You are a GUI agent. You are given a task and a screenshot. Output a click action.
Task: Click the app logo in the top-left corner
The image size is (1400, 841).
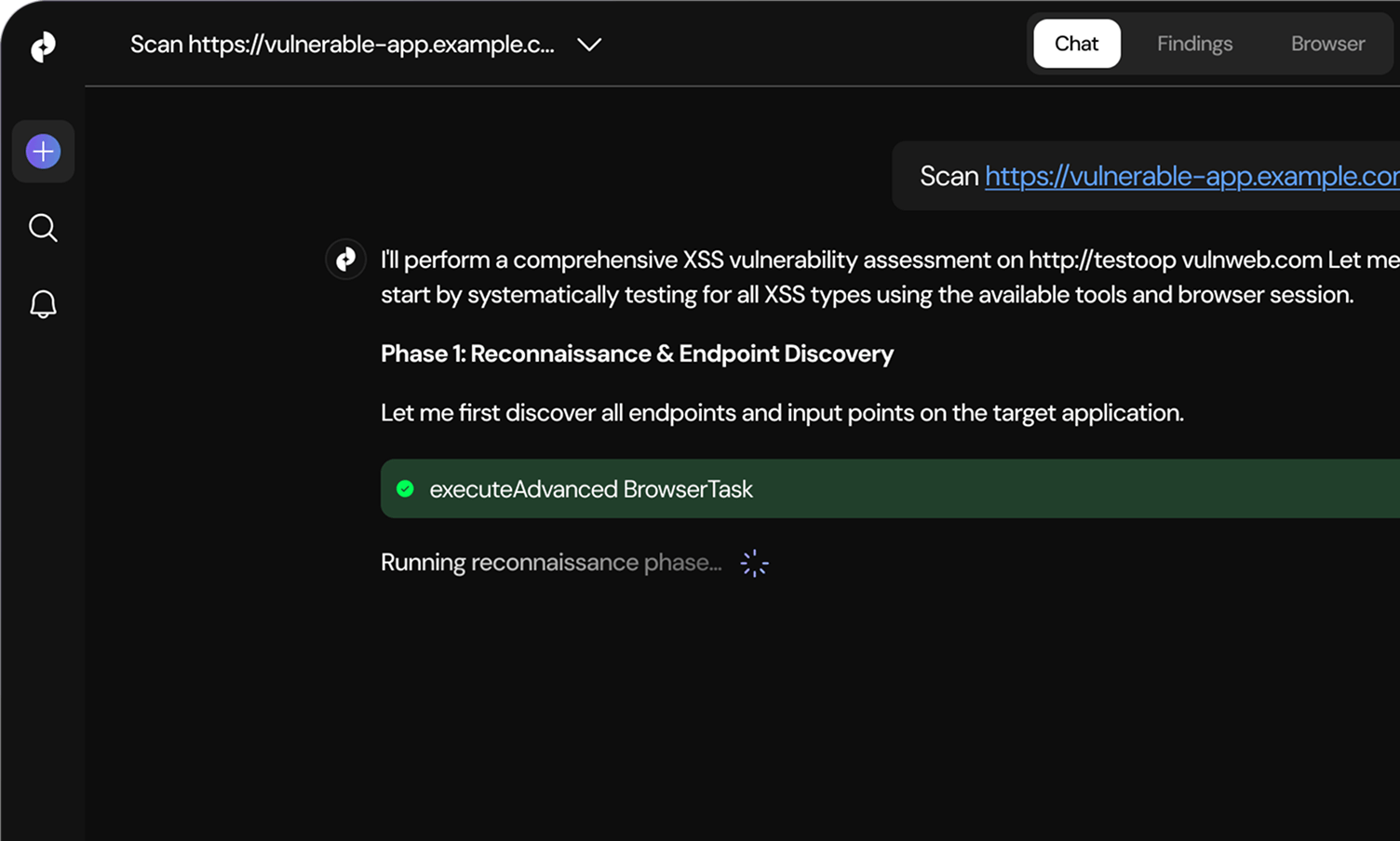point(43,47)
